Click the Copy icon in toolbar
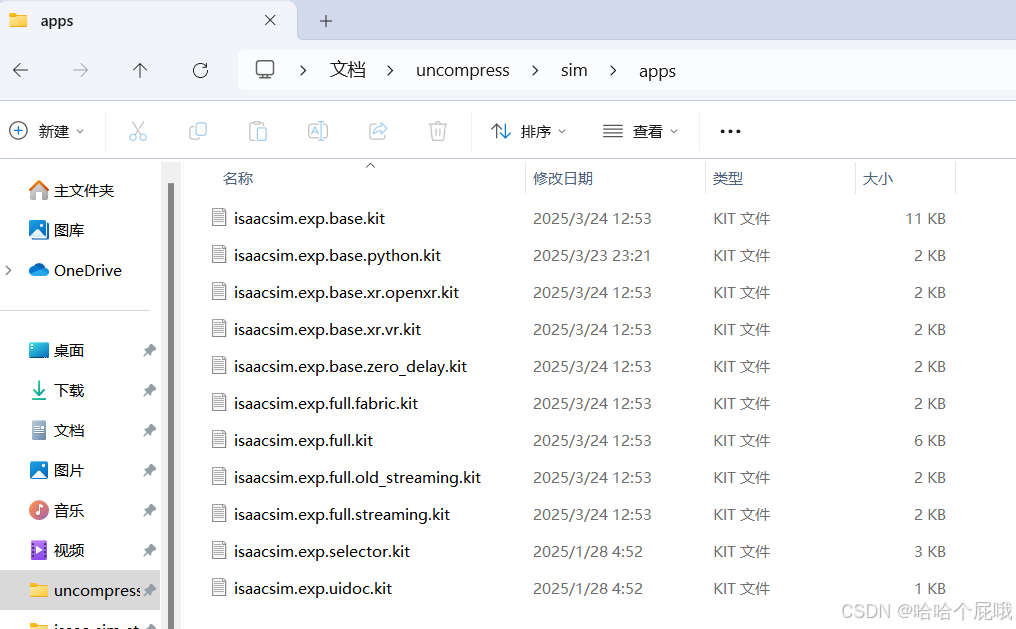Viewport: 1016px width, 629px height. (198, 132)
